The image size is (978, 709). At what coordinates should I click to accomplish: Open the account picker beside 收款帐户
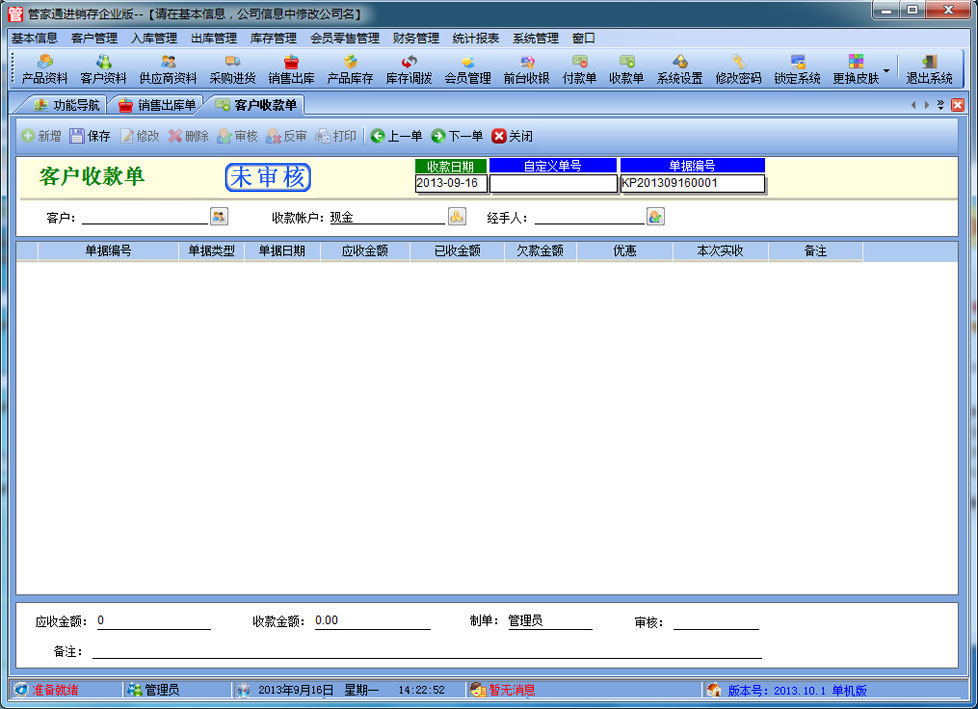point(456,216)
